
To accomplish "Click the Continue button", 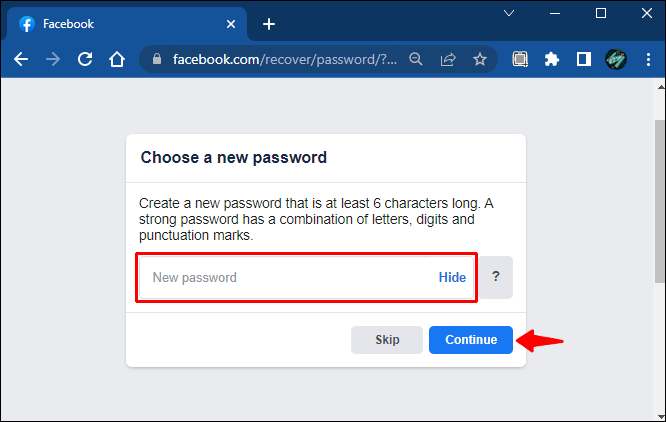I will coord(471,340).
